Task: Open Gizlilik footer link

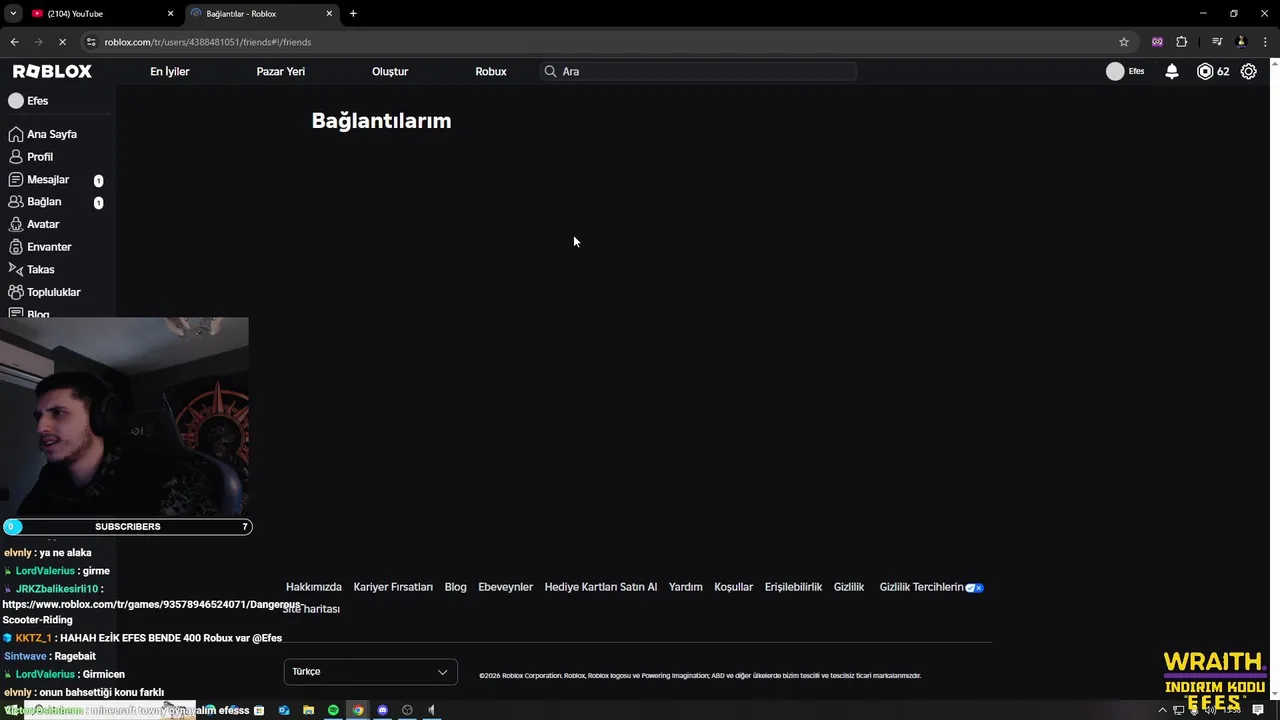Action: [x=849, y=587]
